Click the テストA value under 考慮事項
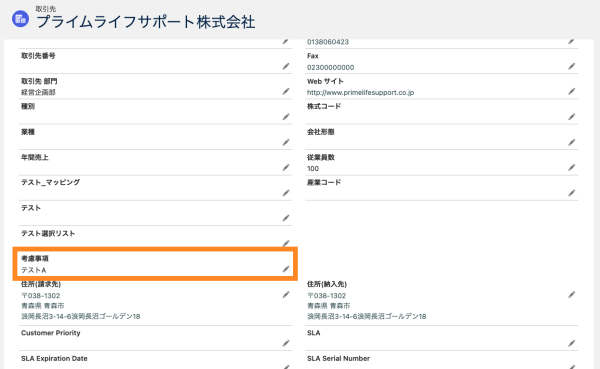The image size is (600, 369). pos(34,270)
